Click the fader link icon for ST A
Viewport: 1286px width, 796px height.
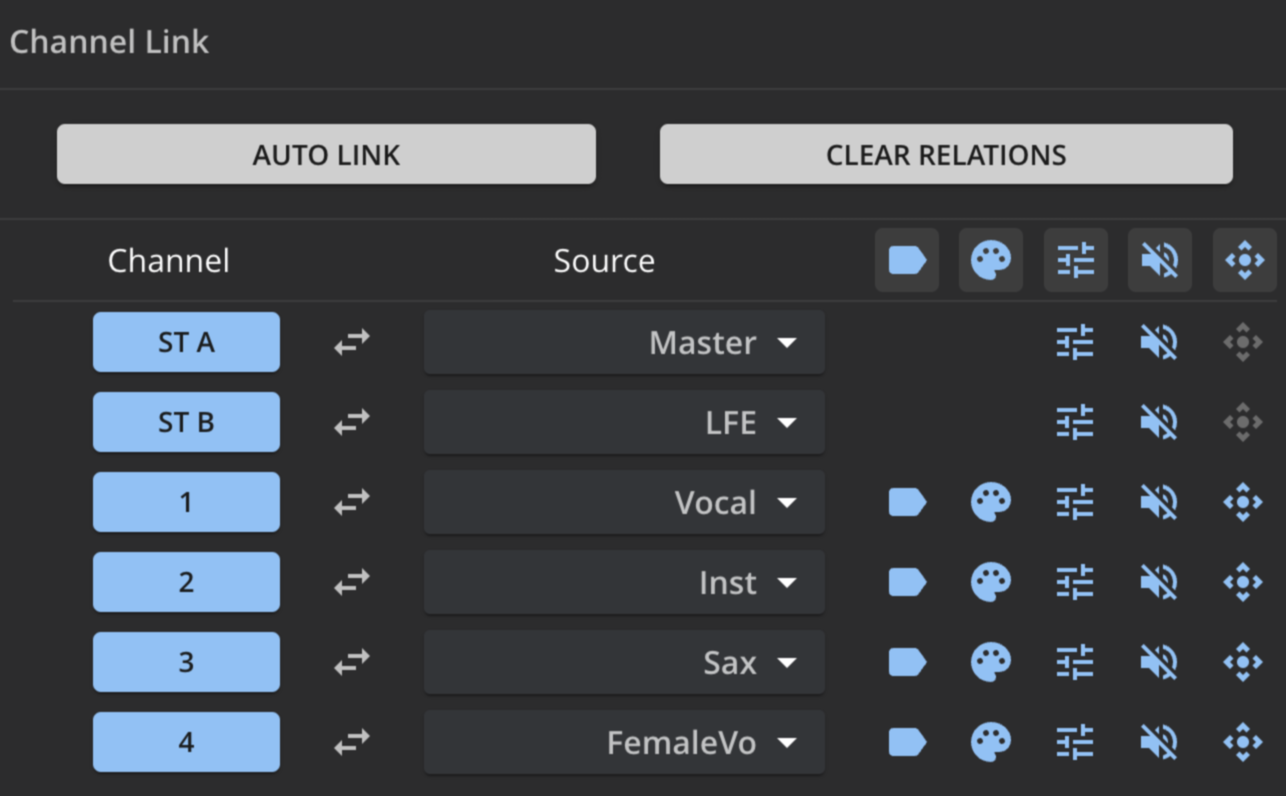(x=1075, y=342)
